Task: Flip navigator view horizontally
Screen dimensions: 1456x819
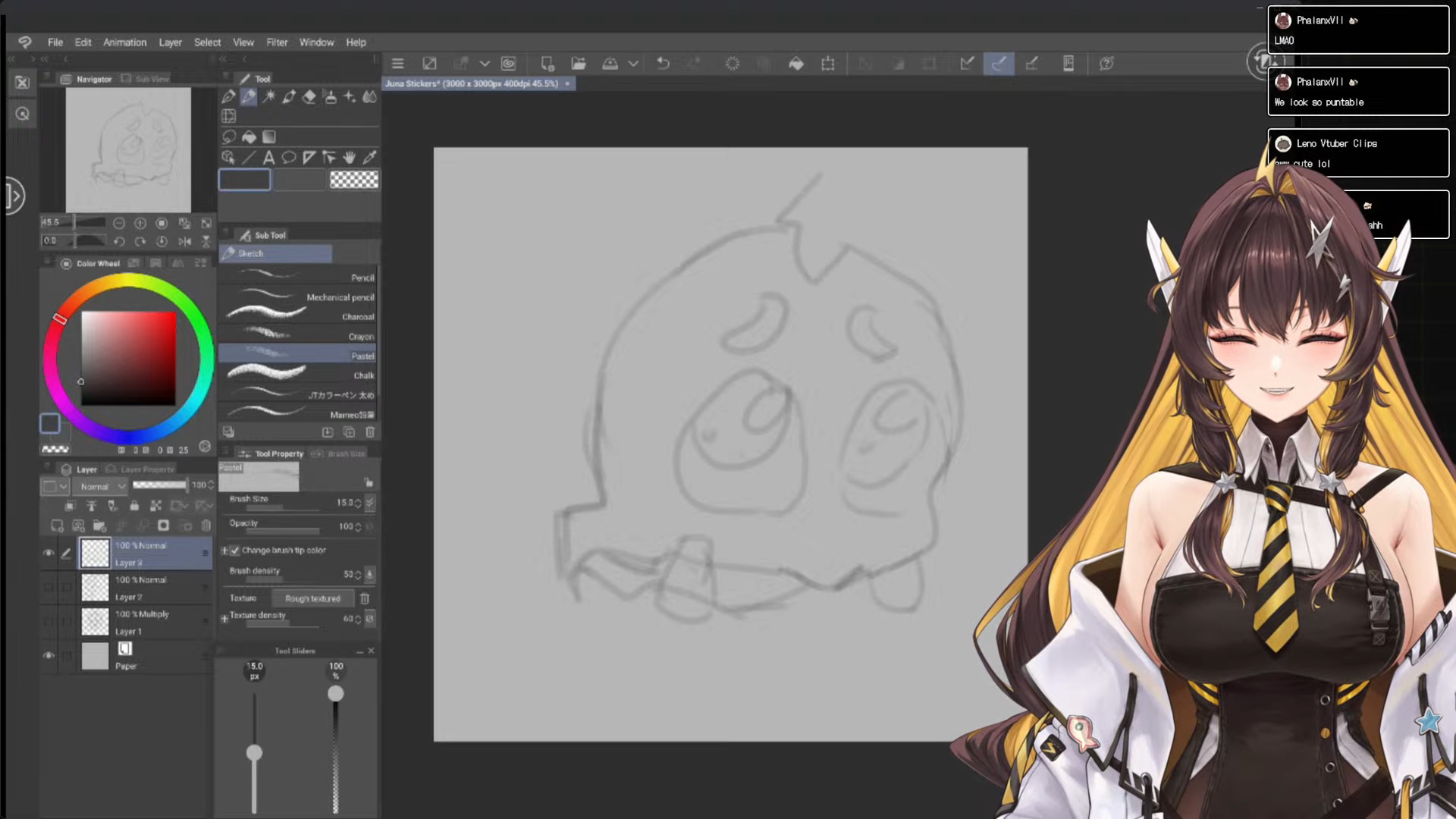Action: 184,241
